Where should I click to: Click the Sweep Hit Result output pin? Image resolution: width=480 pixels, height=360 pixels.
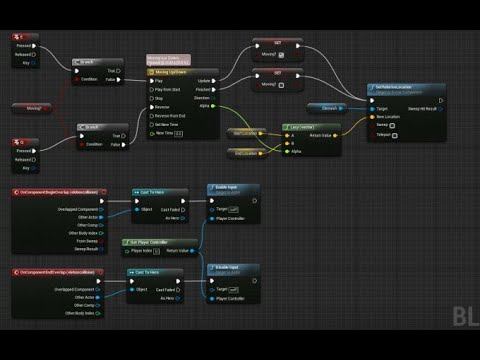tap(441, 109)
